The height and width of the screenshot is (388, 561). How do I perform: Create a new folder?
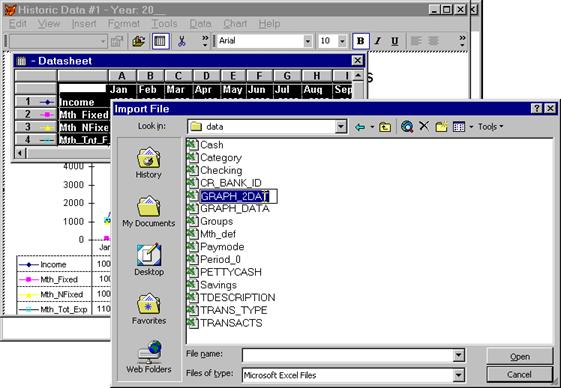(x=442, y=126)
